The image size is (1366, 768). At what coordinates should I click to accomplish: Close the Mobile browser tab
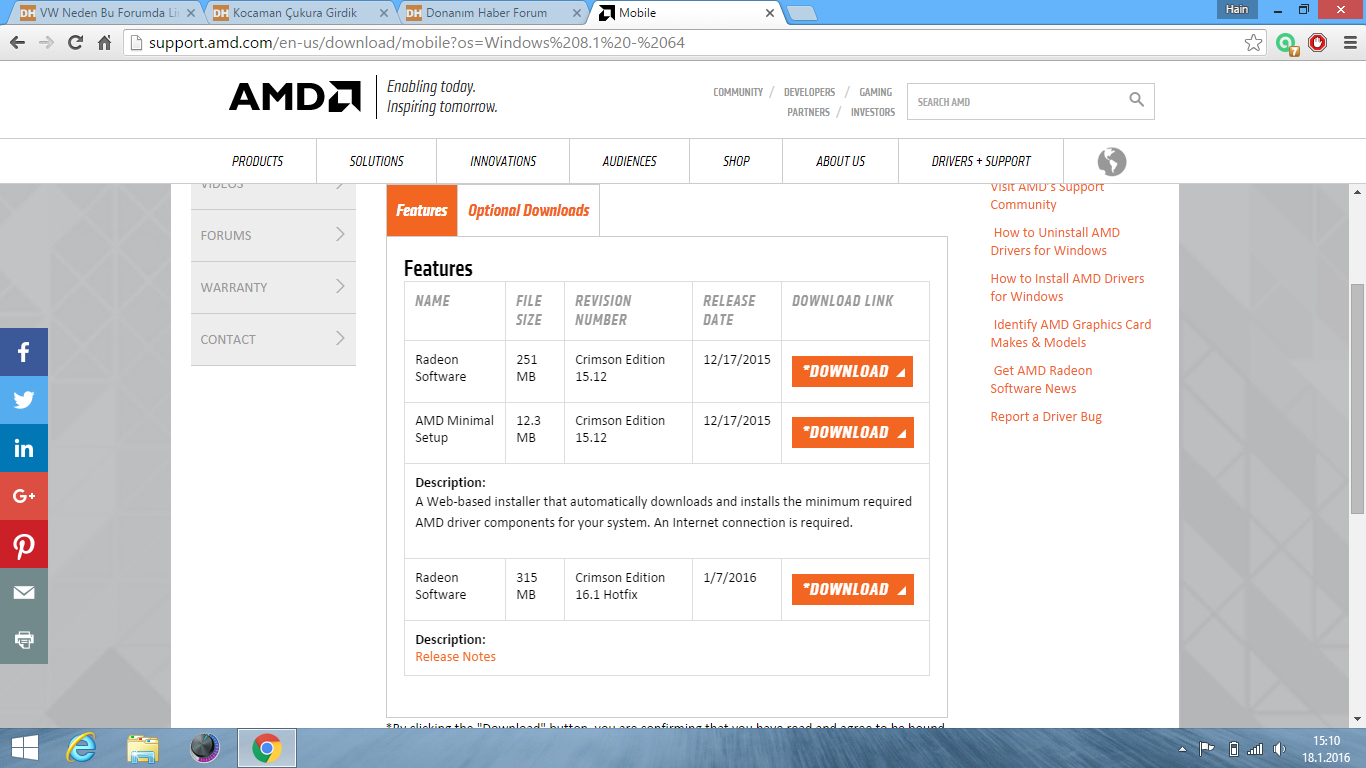pos(769,13)
